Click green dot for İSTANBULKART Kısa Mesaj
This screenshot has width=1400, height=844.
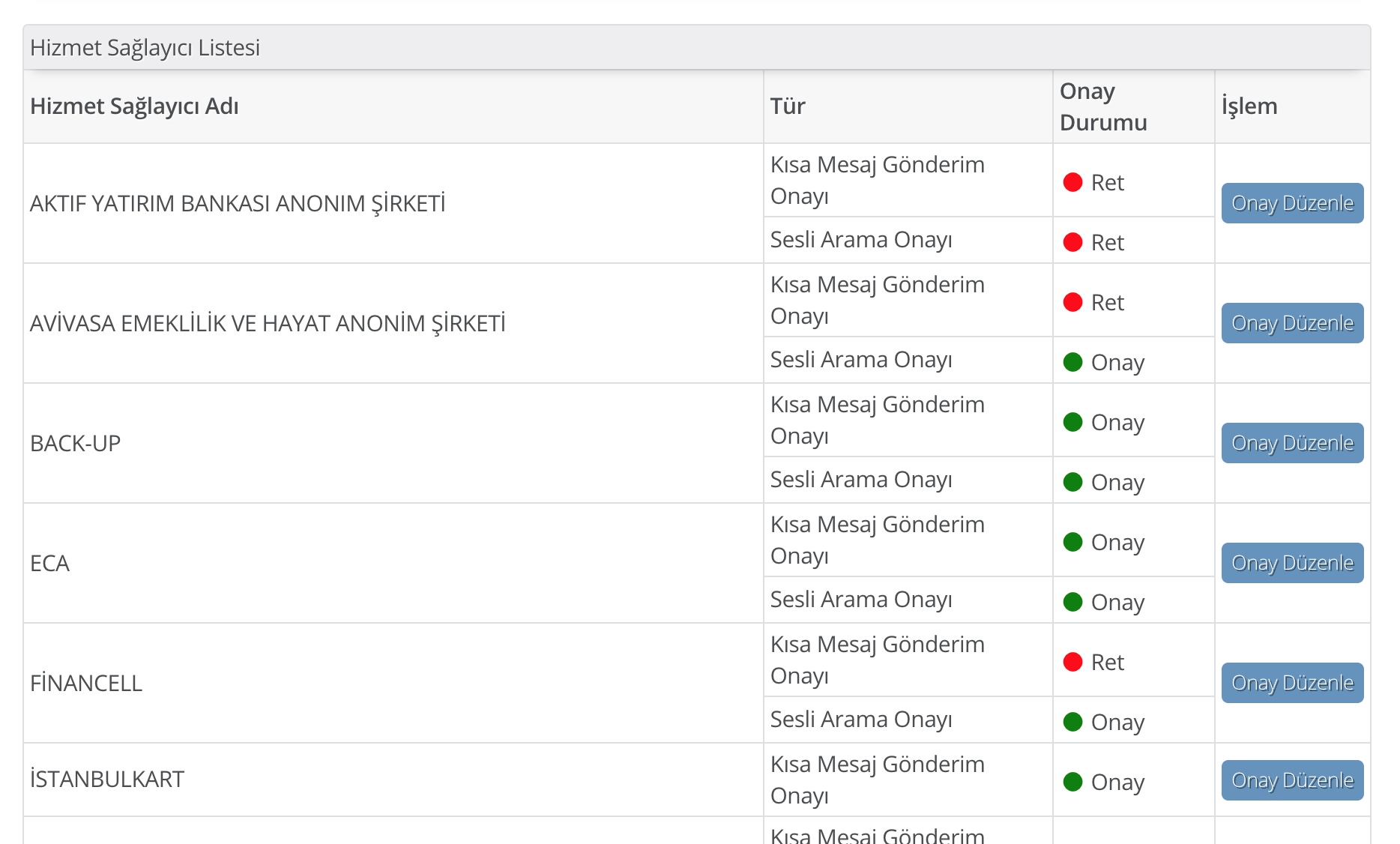(1072, 782)
